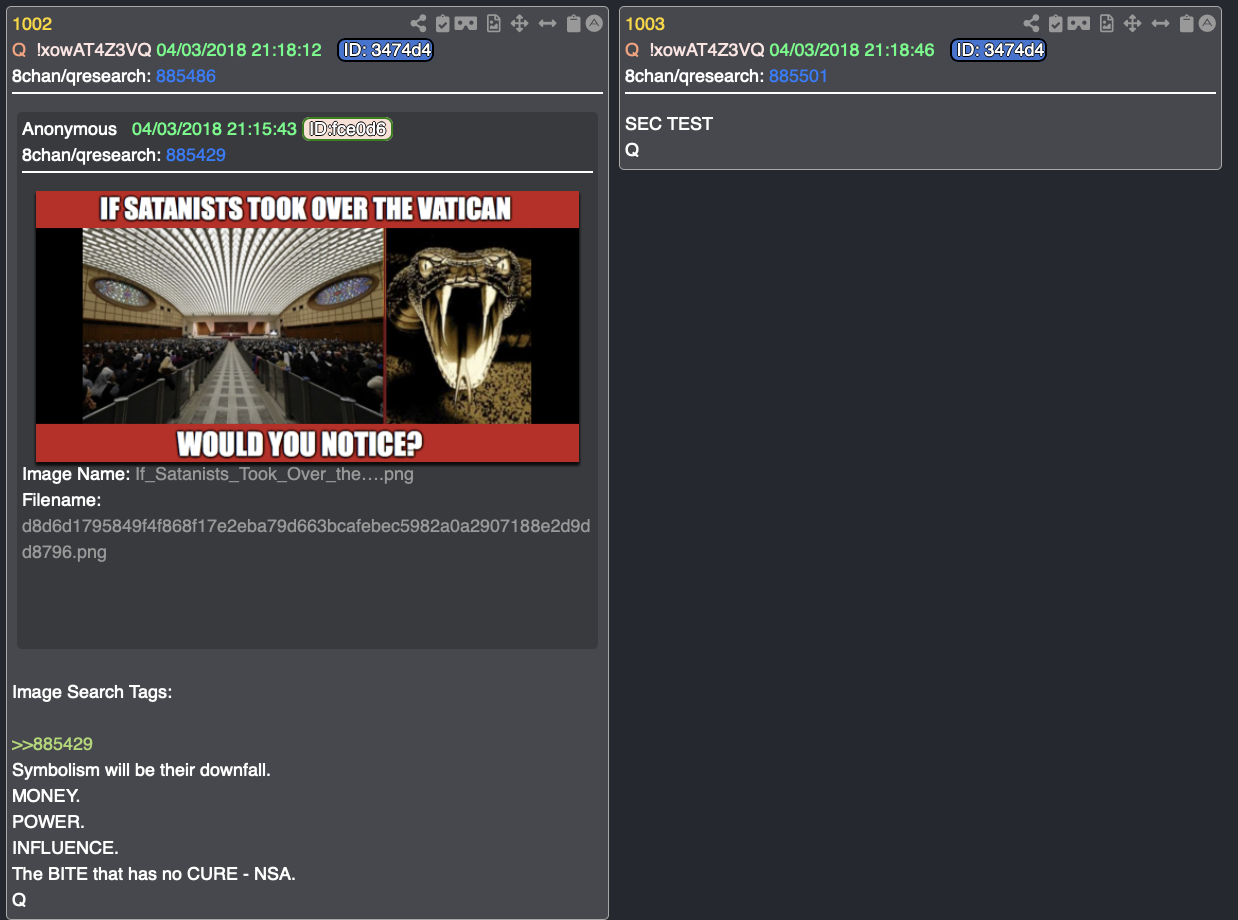Click timestamp 04/03/2018 21:18:12
Viewport: 1238px width, 920px height.
(238, 50)
